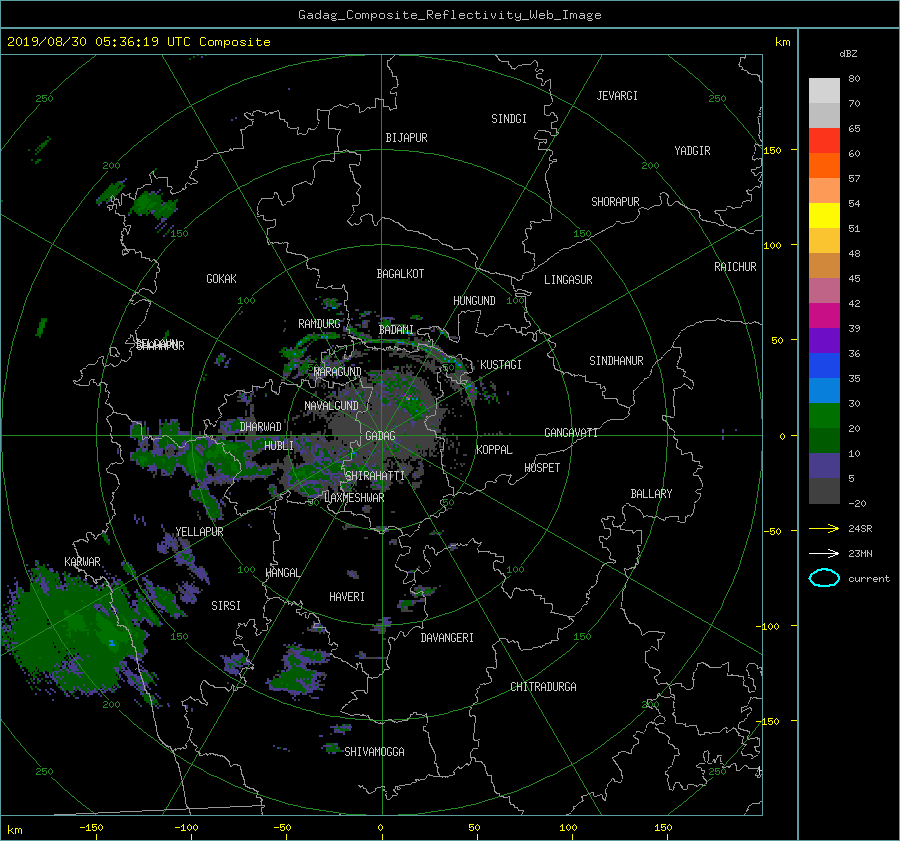
Task: Click the dBZ legend heading
Action: (848, 54)
